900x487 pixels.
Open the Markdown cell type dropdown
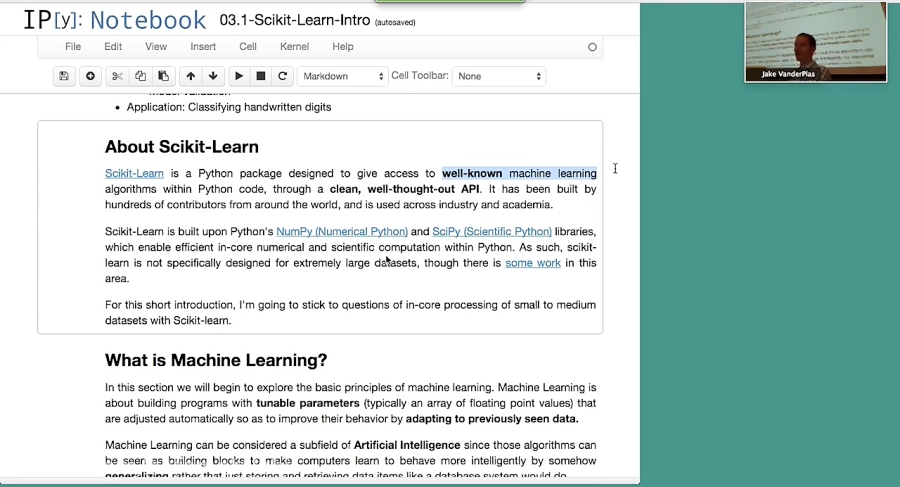343,76
